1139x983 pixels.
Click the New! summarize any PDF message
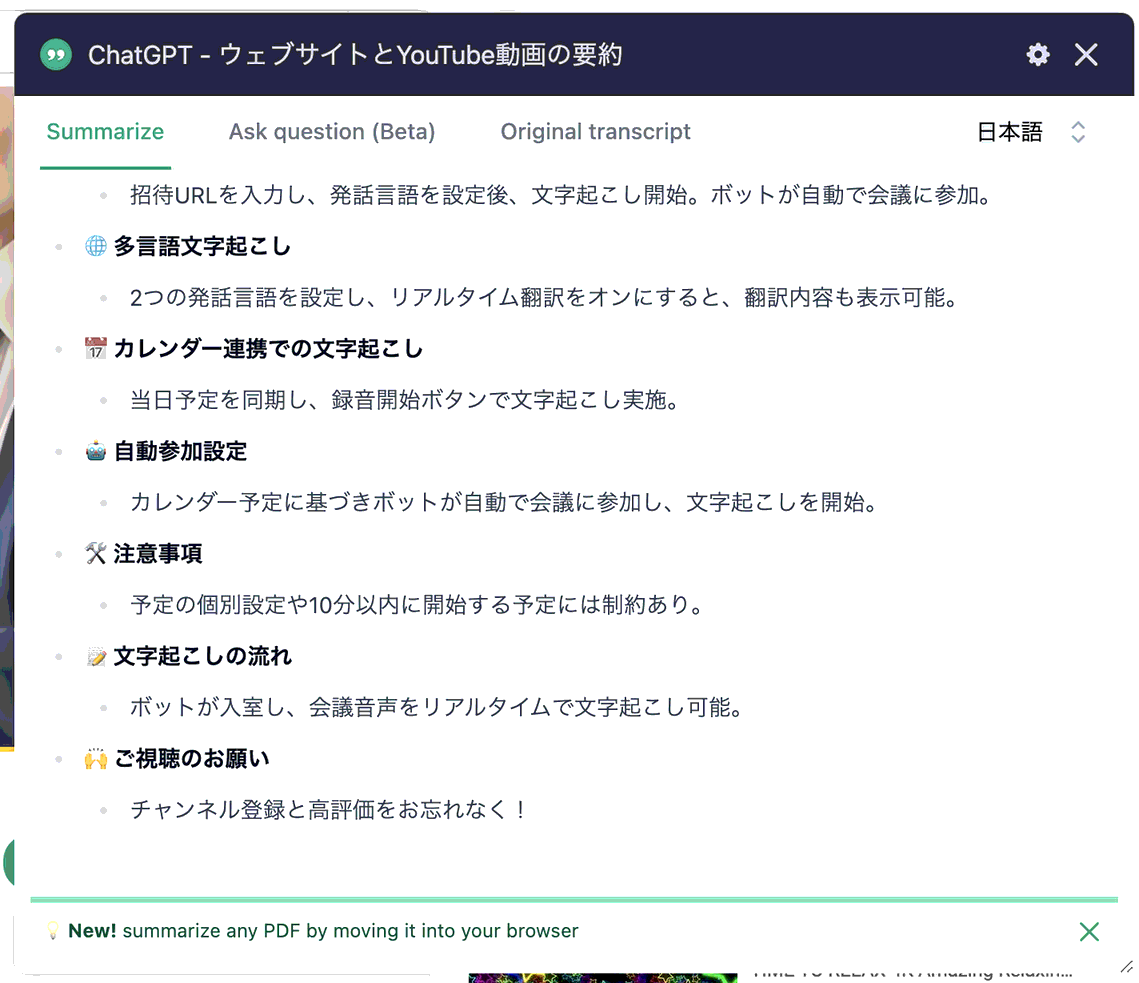pyautogui.click(x=323, y=931)
